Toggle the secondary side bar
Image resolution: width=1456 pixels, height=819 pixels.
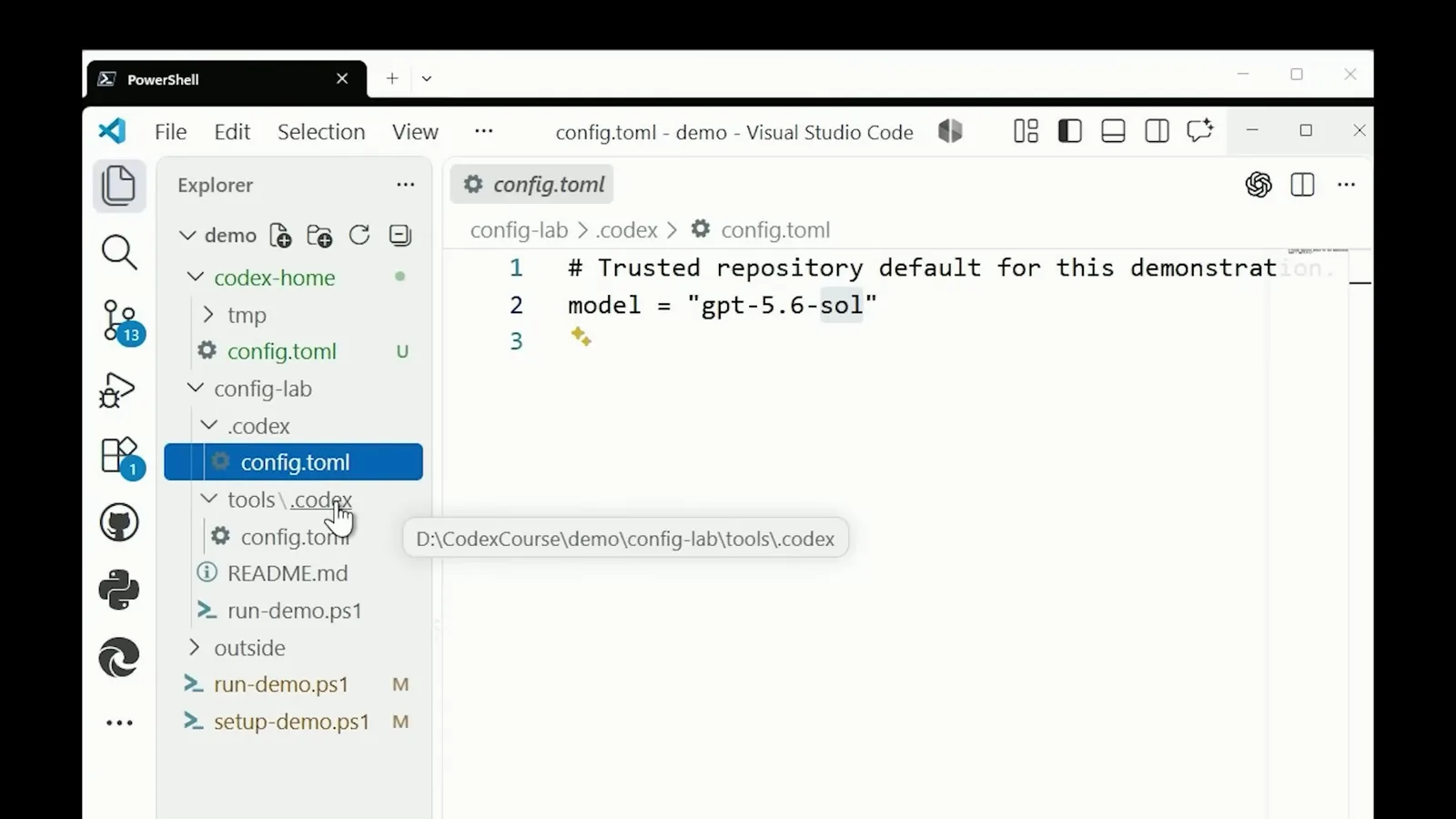(x=1157, y=132)
